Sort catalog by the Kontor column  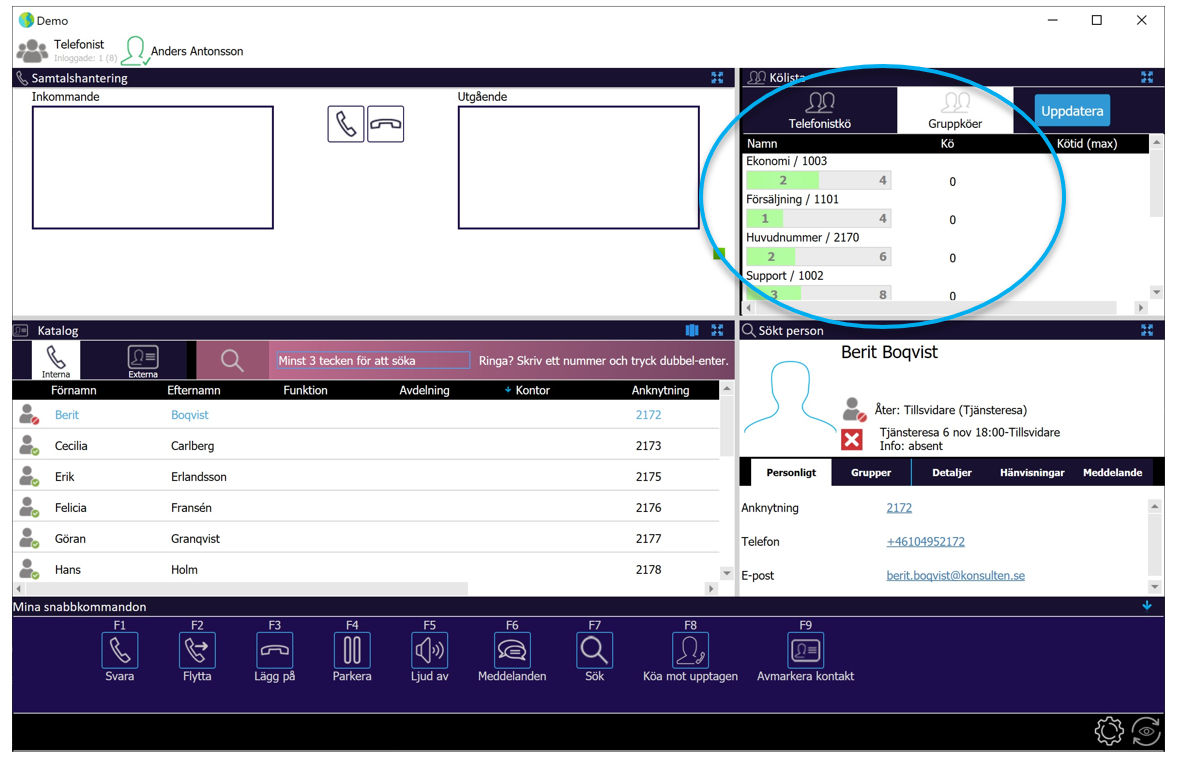pyautogui.click(x=532, y=390)
